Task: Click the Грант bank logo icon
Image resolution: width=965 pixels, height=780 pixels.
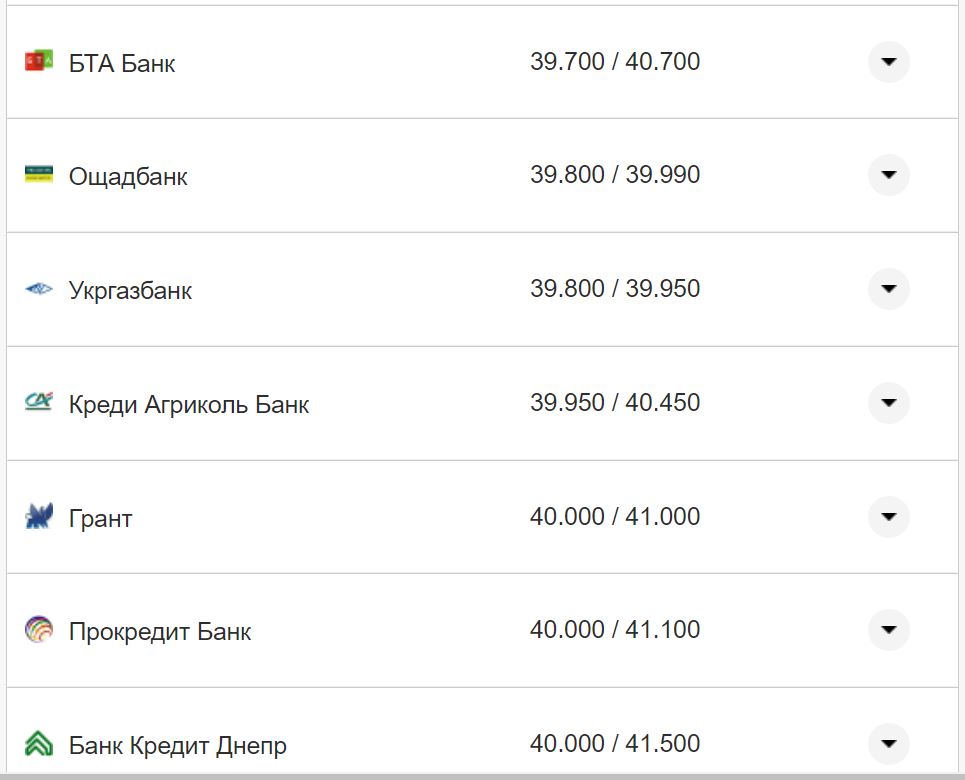Action: [38, 516]
